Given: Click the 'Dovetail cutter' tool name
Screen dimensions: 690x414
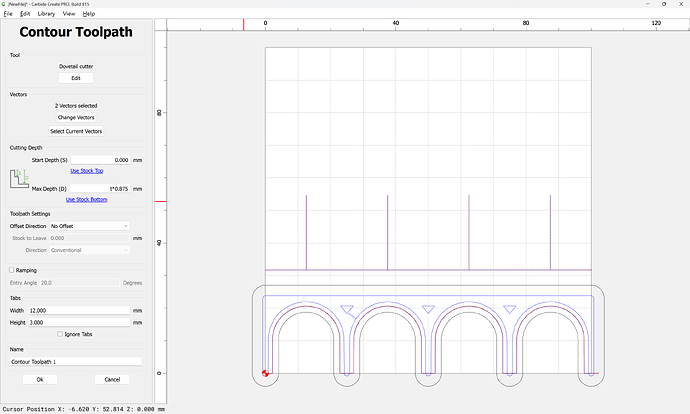Looking at the screenshot, I should coord(76,66).
